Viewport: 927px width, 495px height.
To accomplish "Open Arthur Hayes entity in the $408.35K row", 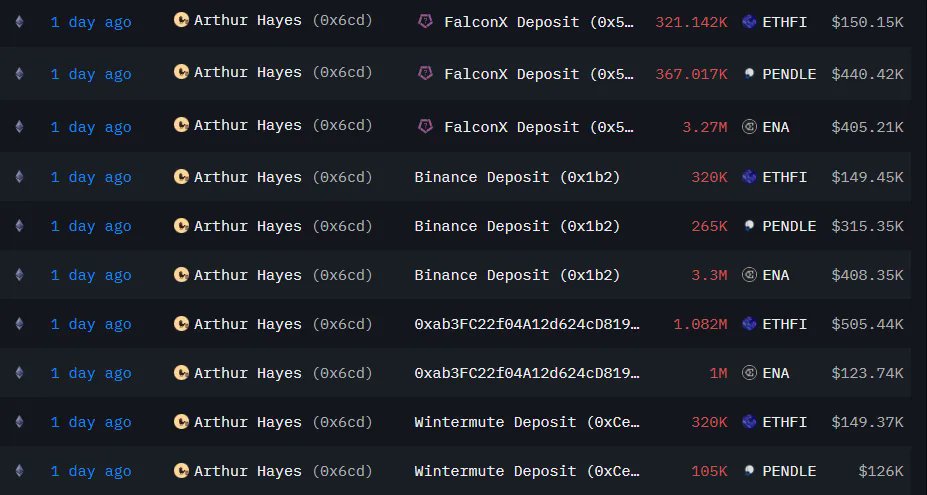I will tap(248, 274).
